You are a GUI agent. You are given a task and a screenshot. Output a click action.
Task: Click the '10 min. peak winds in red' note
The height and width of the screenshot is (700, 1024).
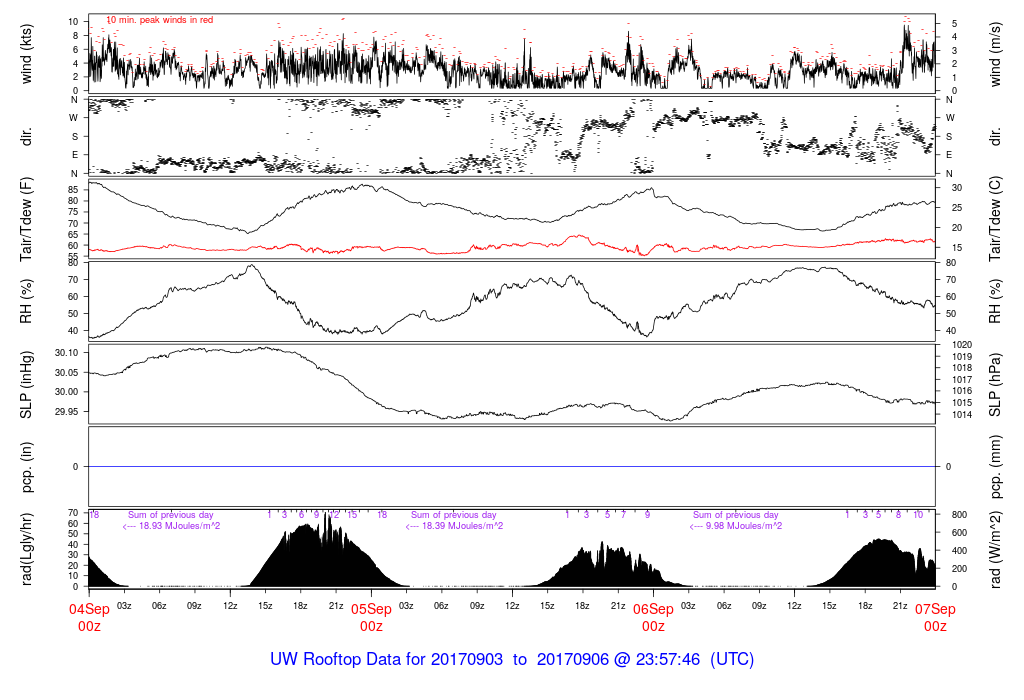point(160,20)
